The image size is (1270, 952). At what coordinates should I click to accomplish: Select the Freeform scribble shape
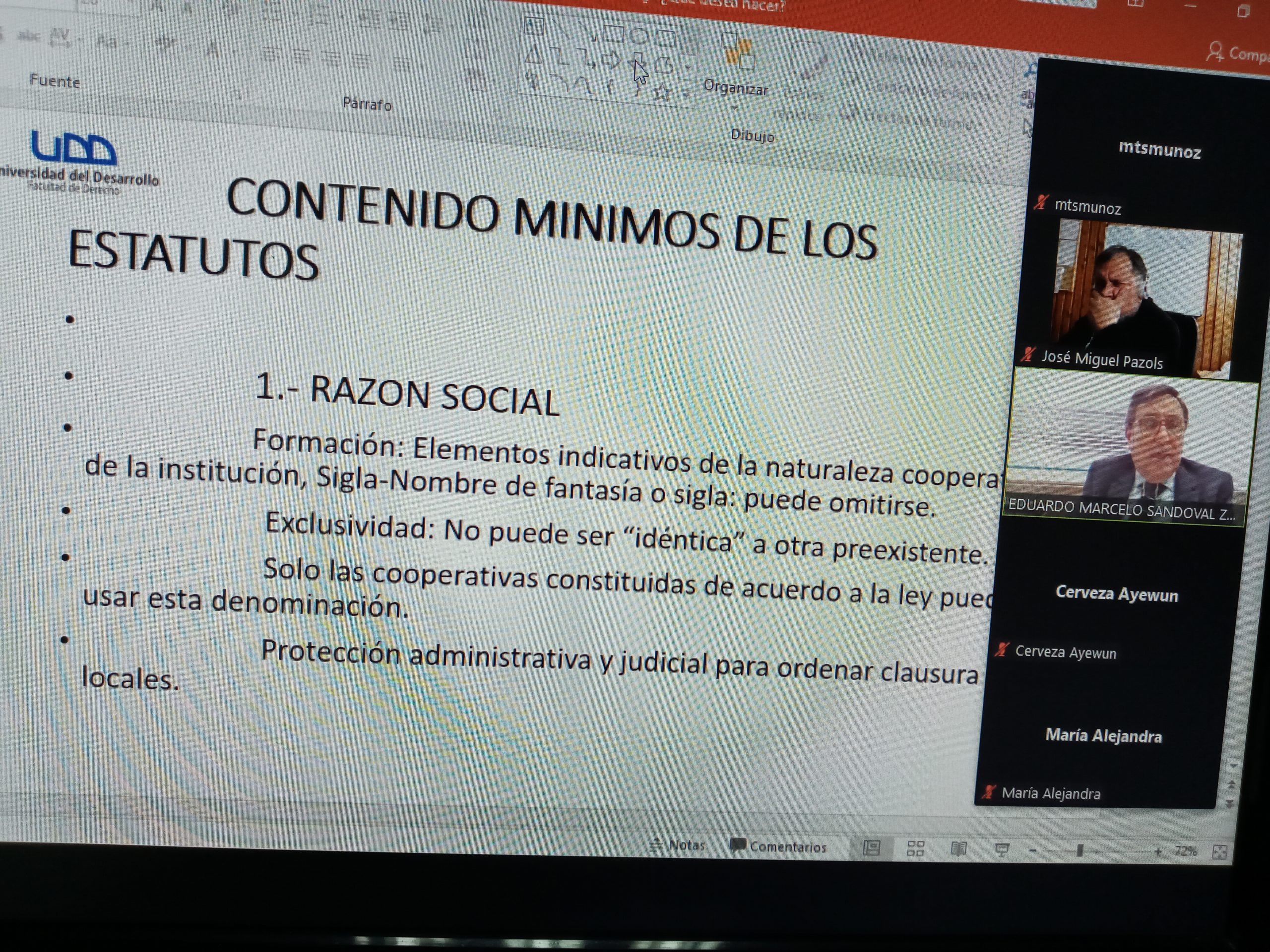(x=532, y=81)
